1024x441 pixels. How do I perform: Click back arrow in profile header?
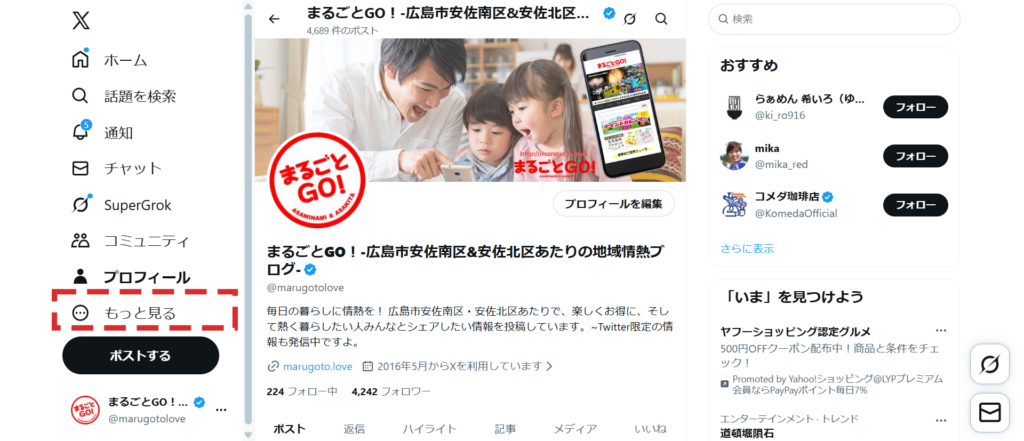pos(274,19)
